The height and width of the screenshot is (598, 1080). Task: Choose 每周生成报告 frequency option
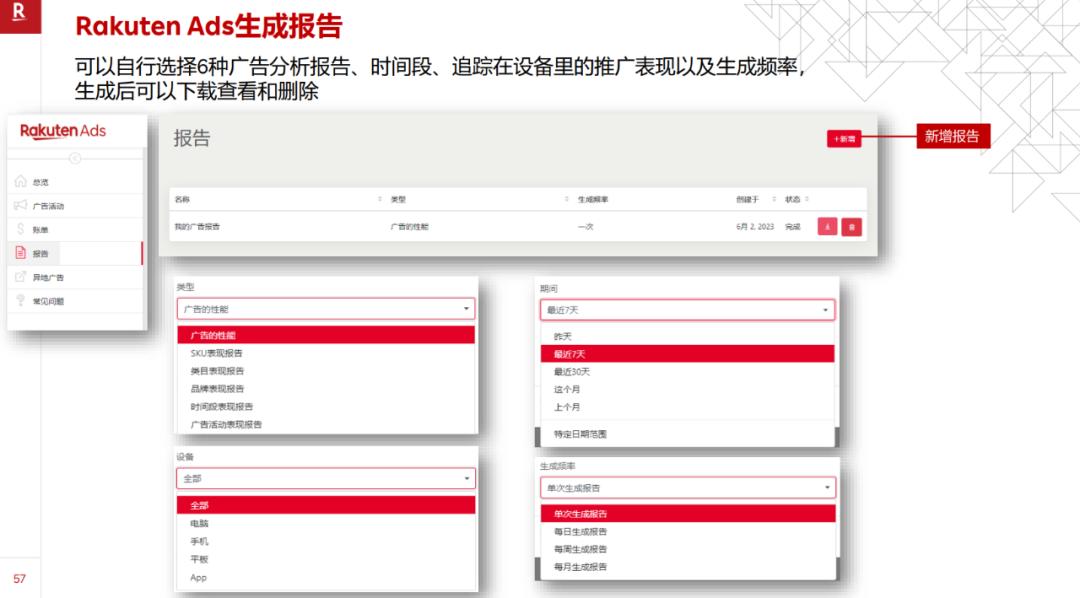pos(688,549)
